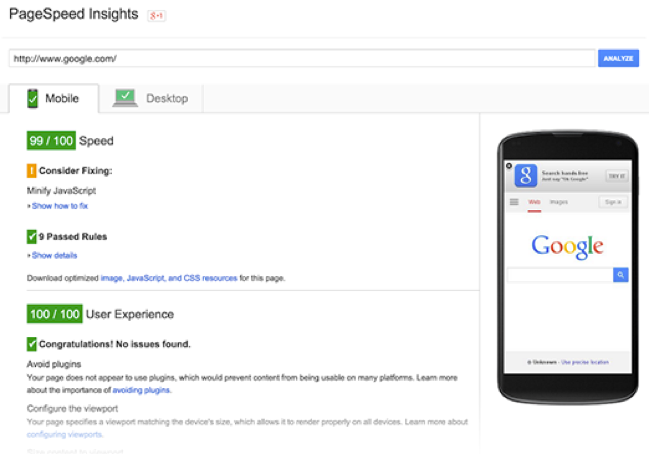Viewport: 649px width, 454px height.
Task: Expand Show how to fix
Action: pyautogui.click(x=60, y=206)
